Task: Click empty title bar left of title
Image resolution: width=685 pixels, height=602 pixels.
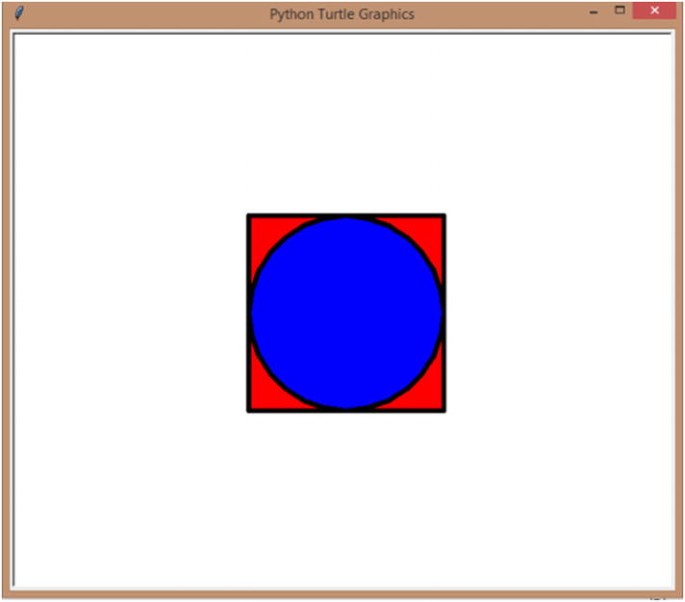Action: (x=144, y=14)
